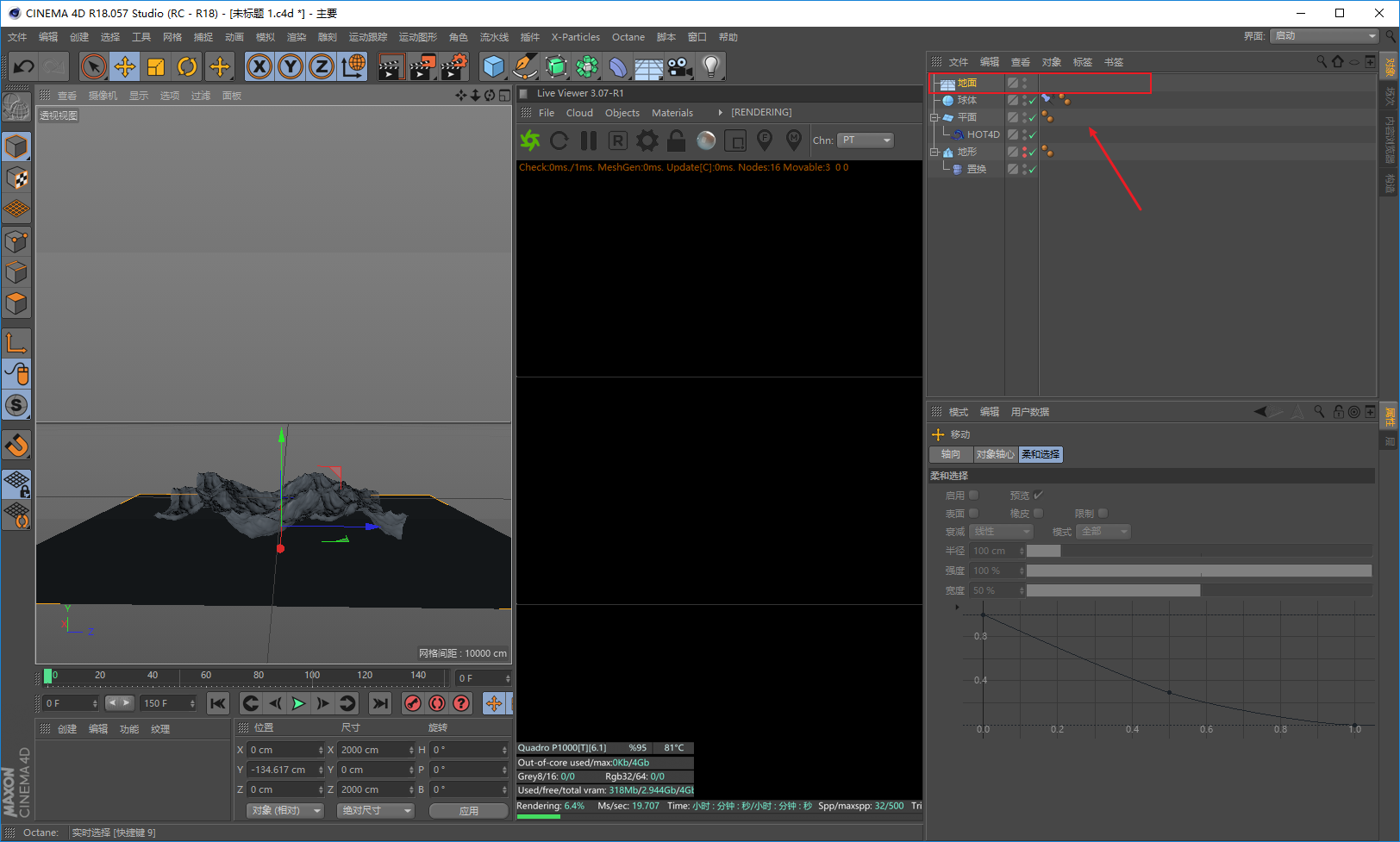Image resolution: width=1400 pixels, height=842 pixels.
Task: Select the Live Selection tool
Action: 94,66
